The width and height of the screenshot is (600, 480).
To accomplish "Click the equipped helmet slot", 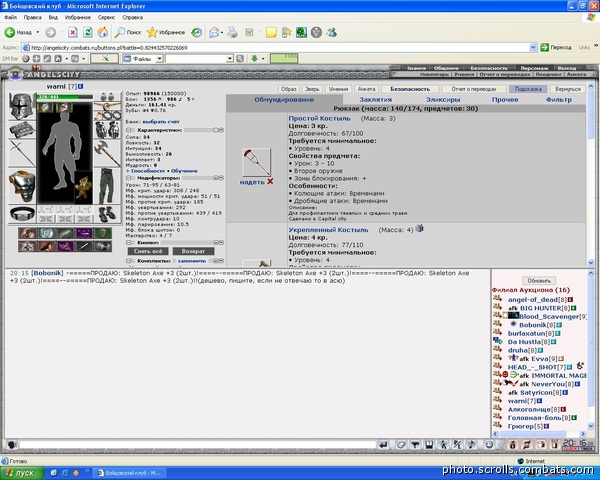I will (x=21, y=106).
